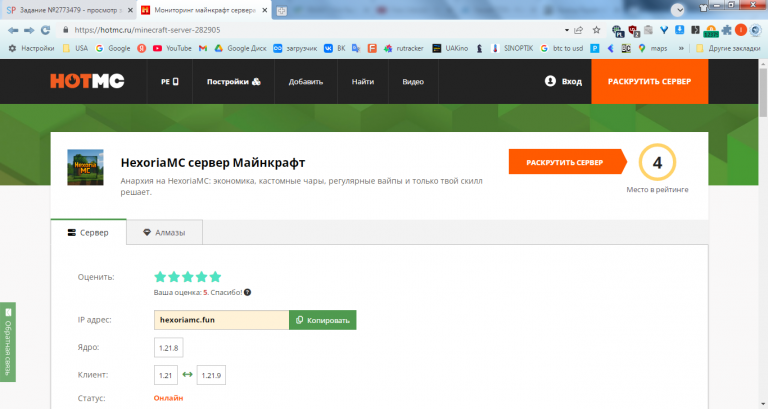
Task: Click the hexoriamc.fun IP address field
Action: coord(221,320)
